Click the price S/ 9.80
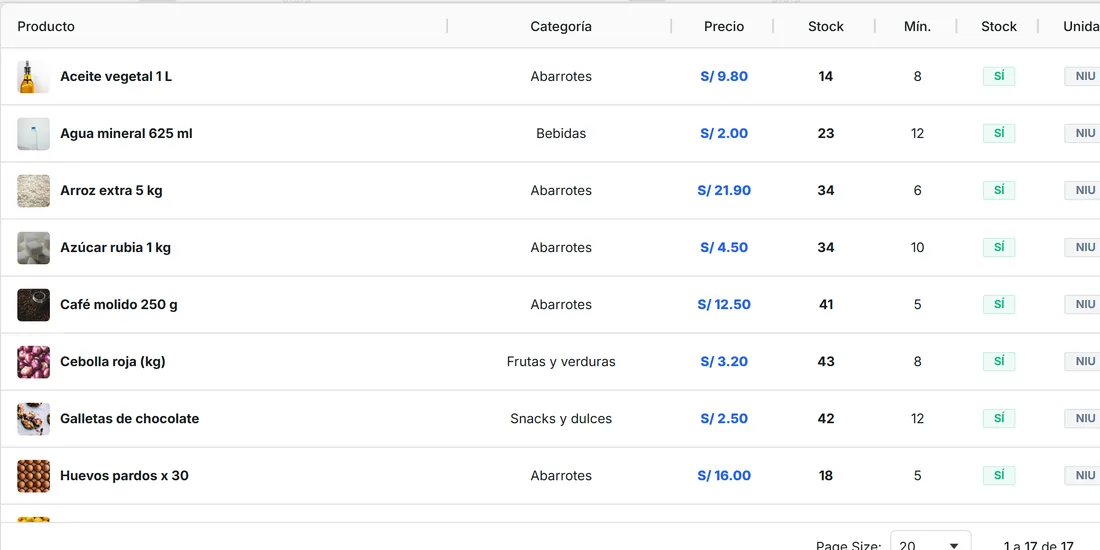Viewport: 1100px width, 550px height. tap(724, 76)
